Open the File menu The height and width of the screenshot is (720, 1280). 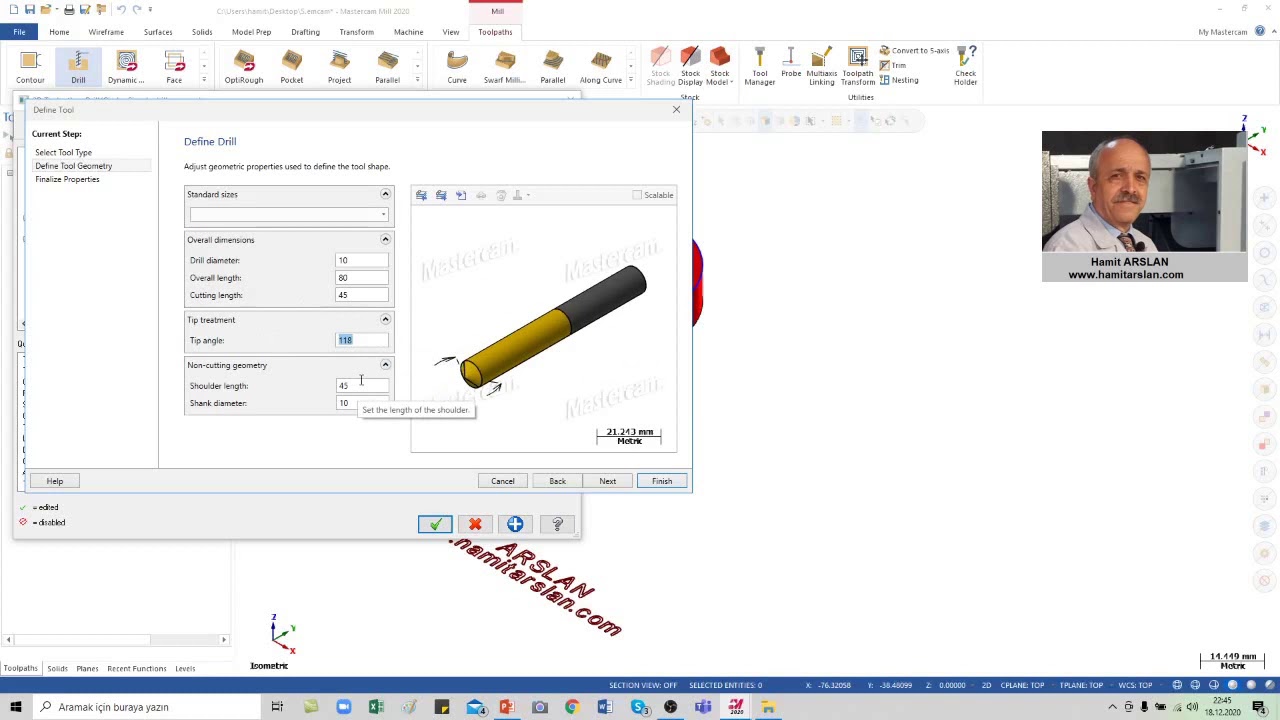19,32
